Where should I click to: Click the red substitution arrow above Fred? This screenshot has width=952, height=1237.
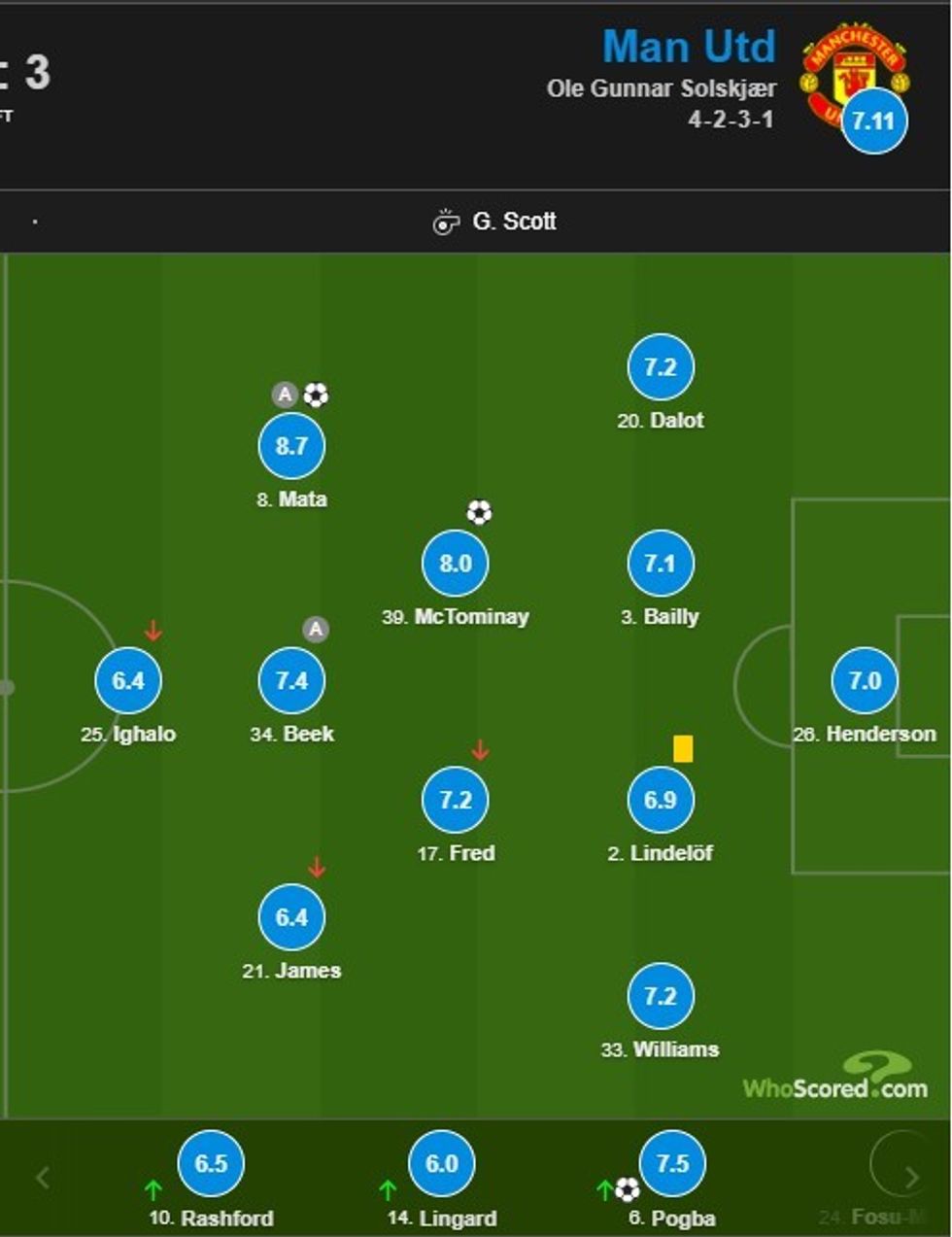[x=480, y=750]
